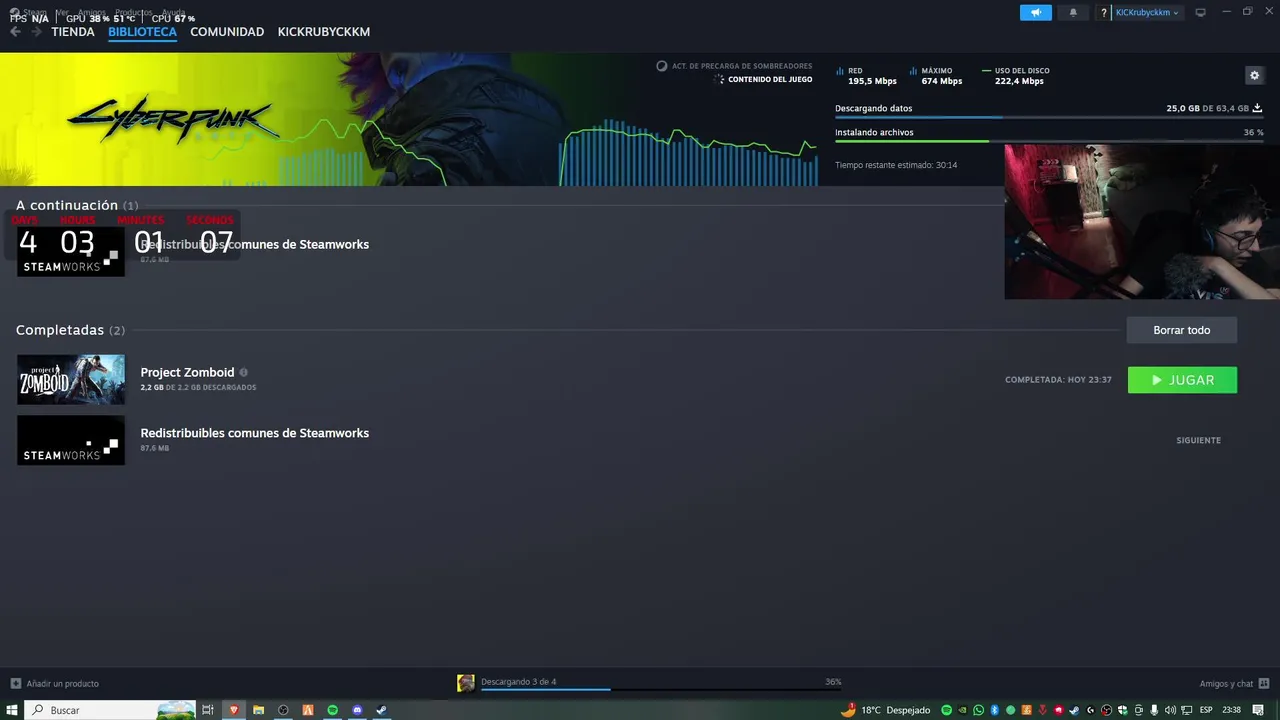The height and width of the screenshot is (720, 1280).
Task: Click the bottom download progress bar
Action: tap(661, 689)
